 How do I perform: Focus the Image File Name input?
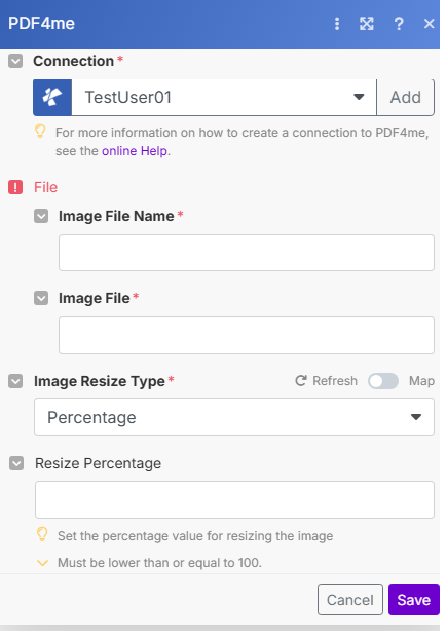[x=247, y=252]
